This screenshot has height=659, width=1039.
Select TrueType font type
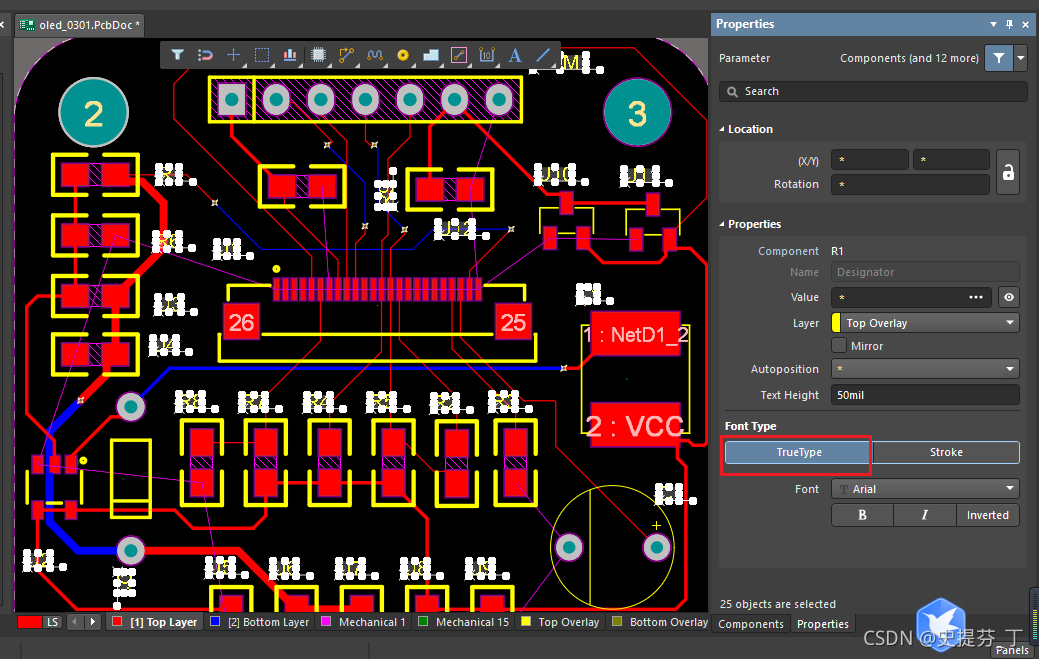798,452
